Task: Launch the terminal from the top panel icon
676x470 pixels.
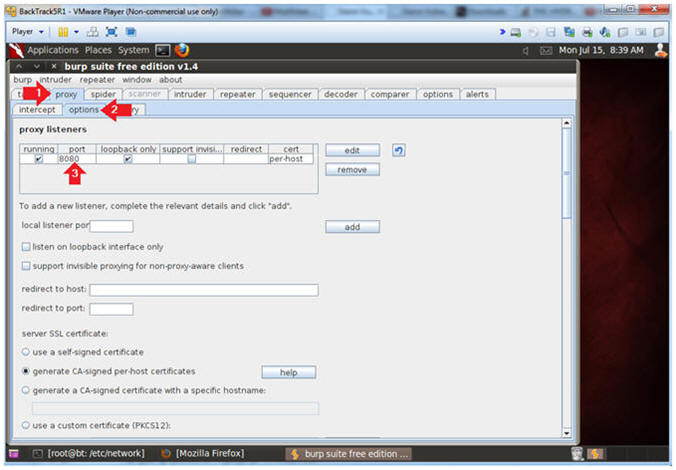Action: pos(163,51)
